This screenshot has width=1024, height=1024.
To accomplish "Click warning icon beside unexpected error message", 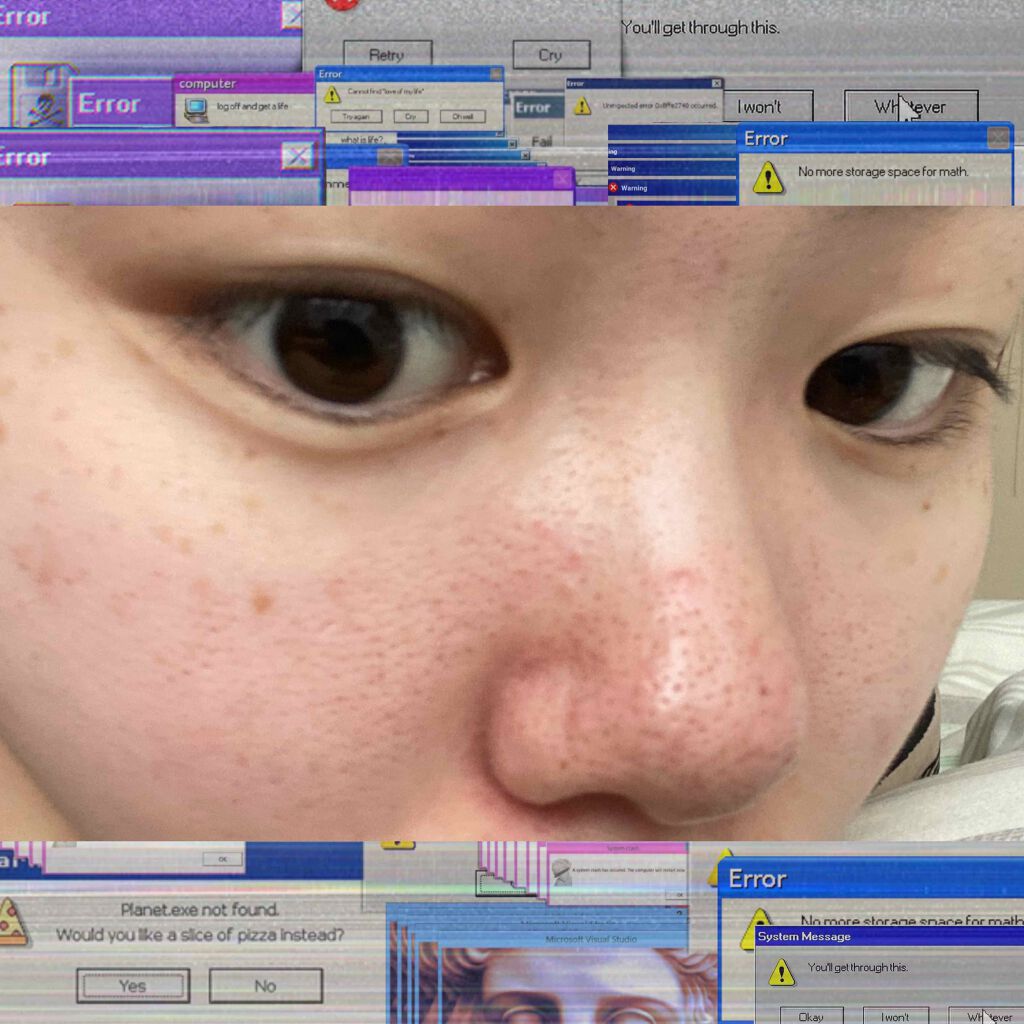I will tap(582, 106).
